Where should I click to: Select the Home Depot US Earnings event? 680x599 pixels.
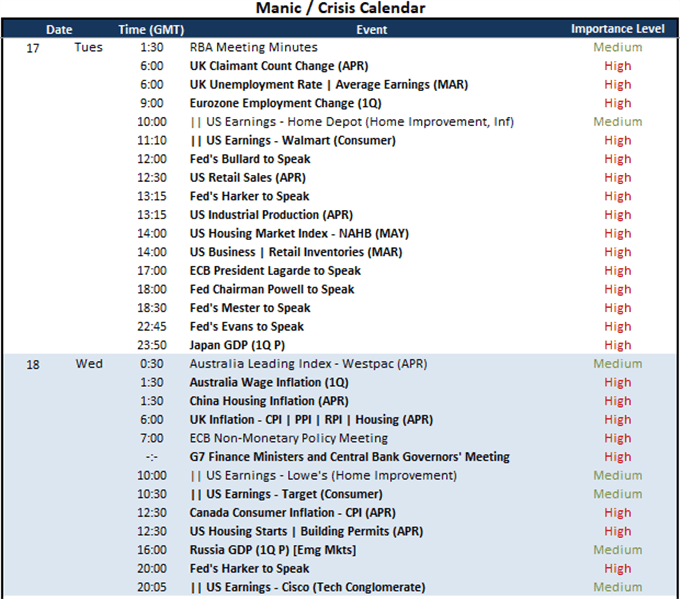click(x=352, y=122)
